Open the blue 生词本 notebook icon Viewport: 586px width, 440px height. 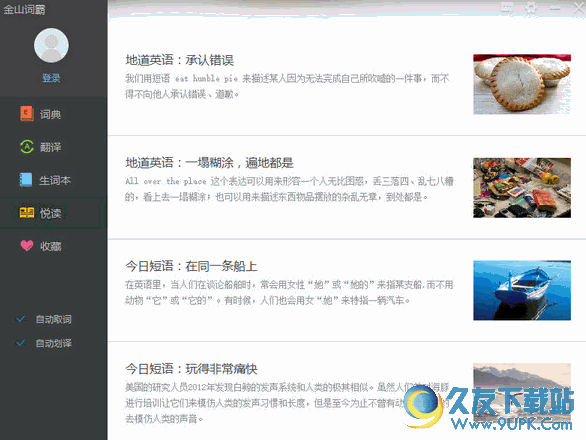[26, 179]
